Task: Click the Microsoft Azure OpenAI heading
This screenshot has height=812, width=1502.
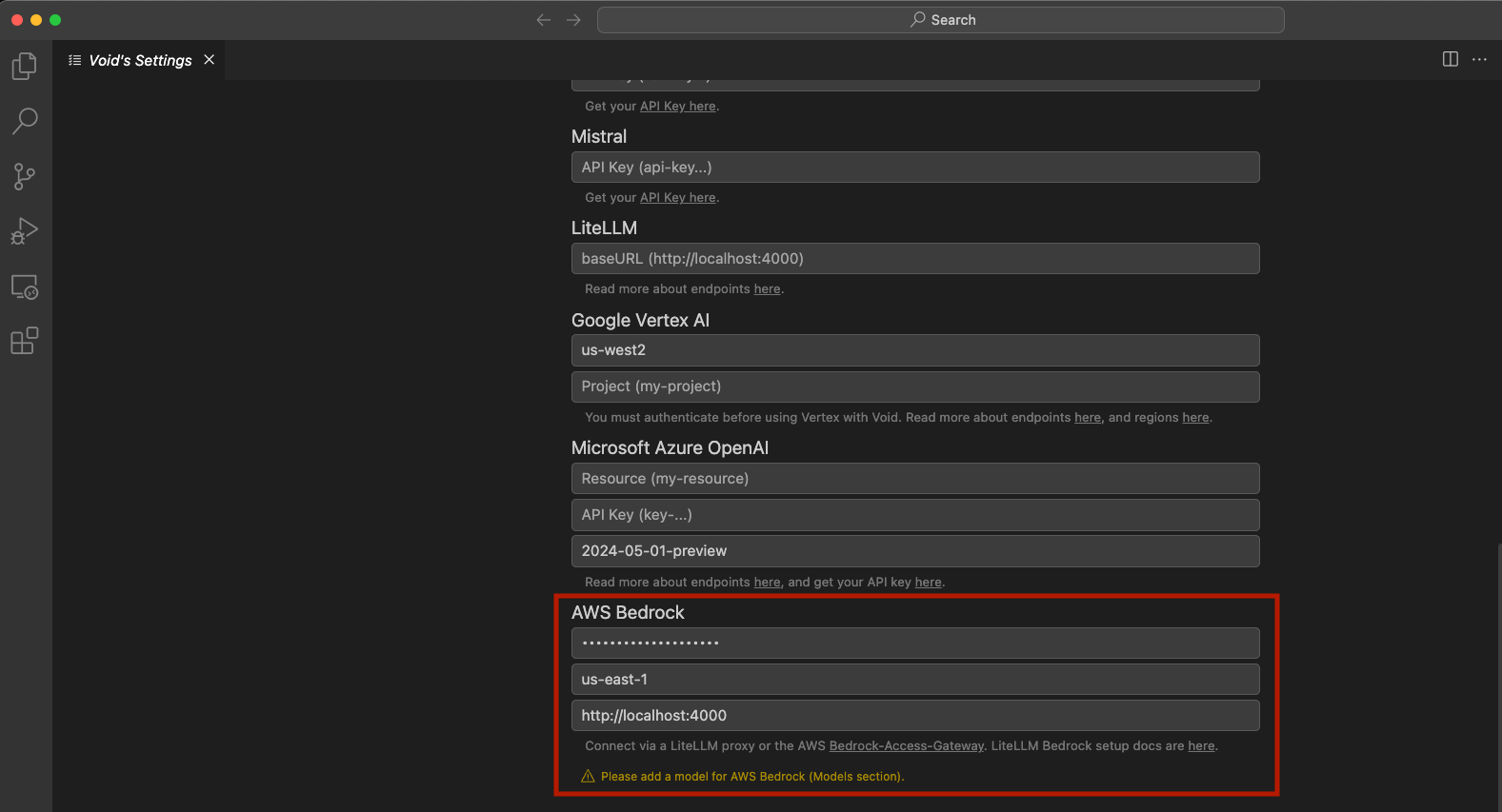Action: click(670, 448)
